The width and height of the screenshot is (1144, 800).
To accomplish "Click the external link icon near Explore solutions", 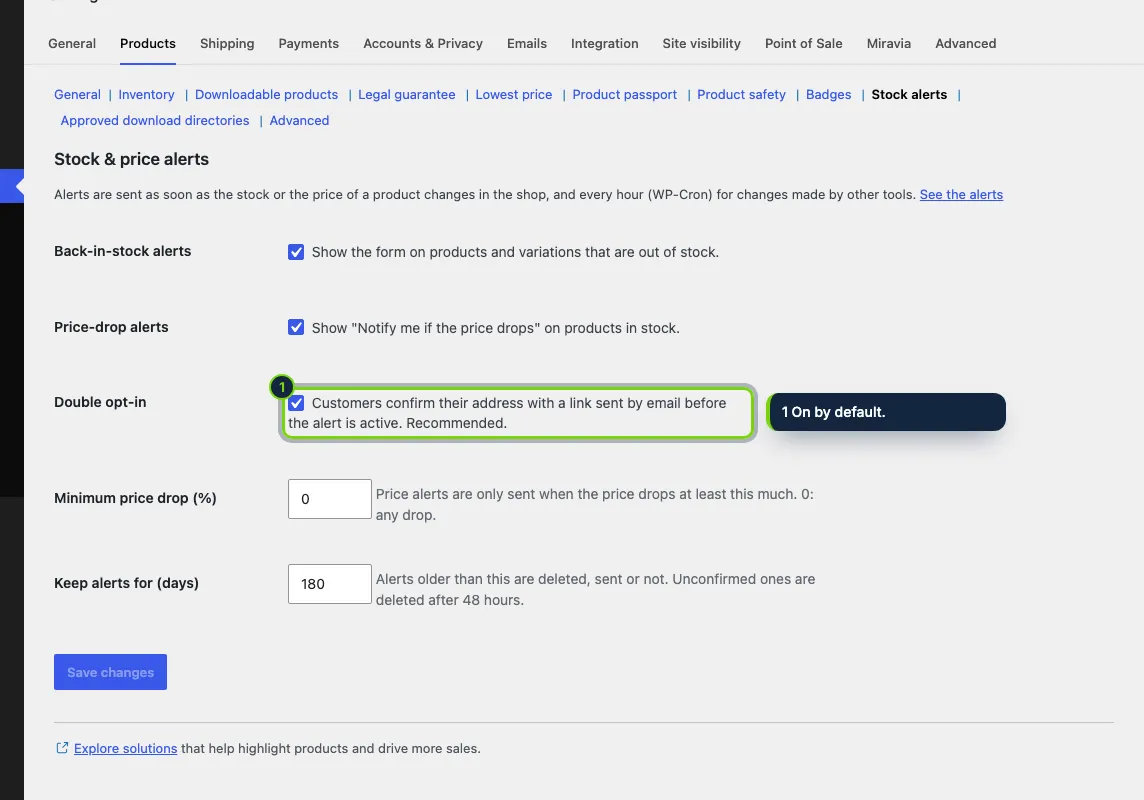I will (62, 747).
